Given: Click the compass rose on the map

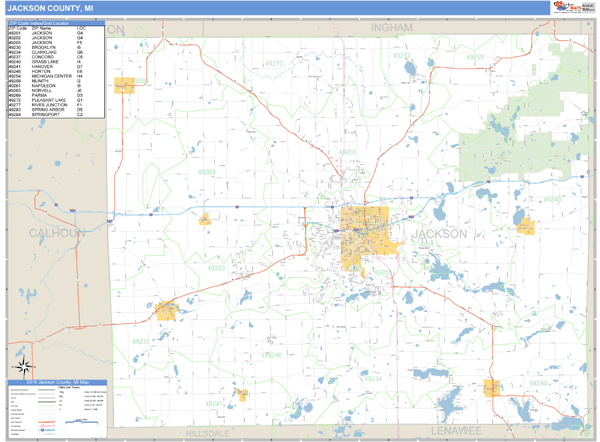Looking at the screenshot, I should pyautogui.click(x=20, y=365).
